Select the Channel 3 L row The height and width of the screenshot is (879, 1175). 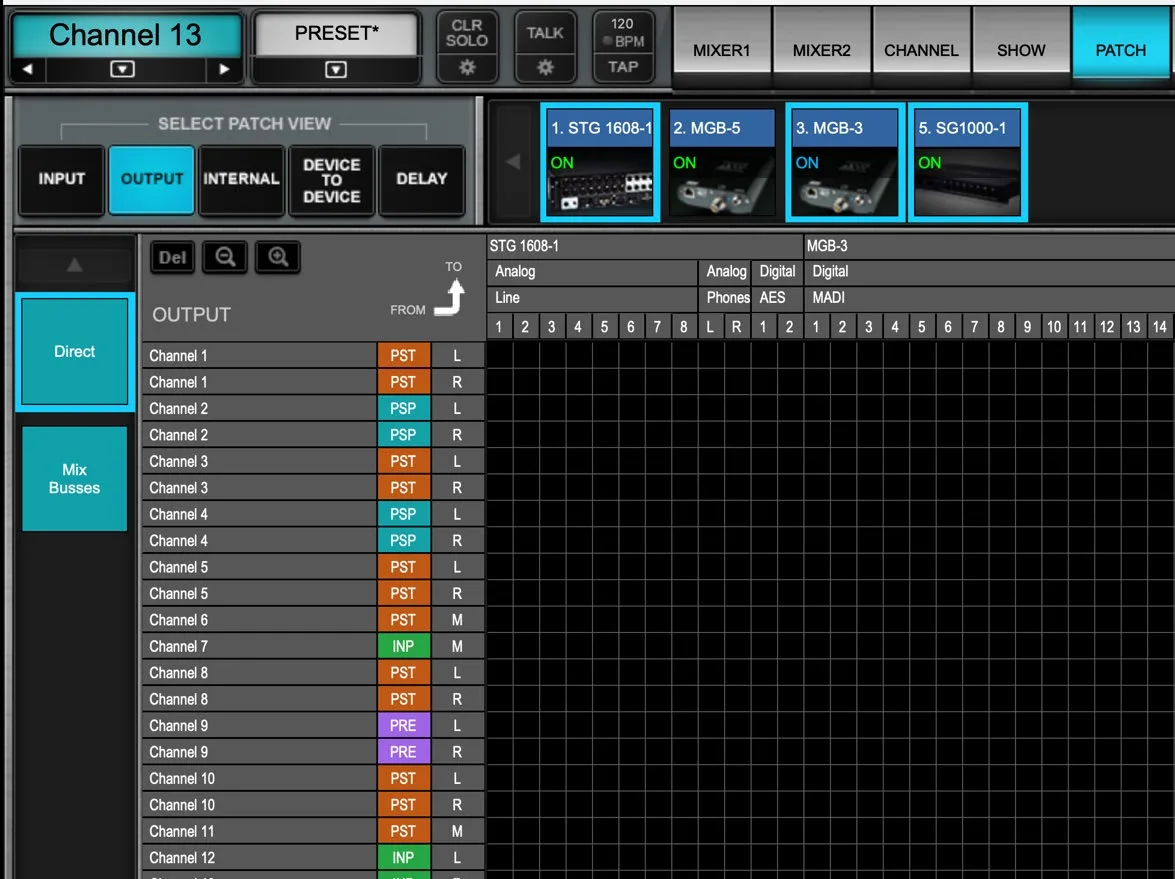coord(313,462)
